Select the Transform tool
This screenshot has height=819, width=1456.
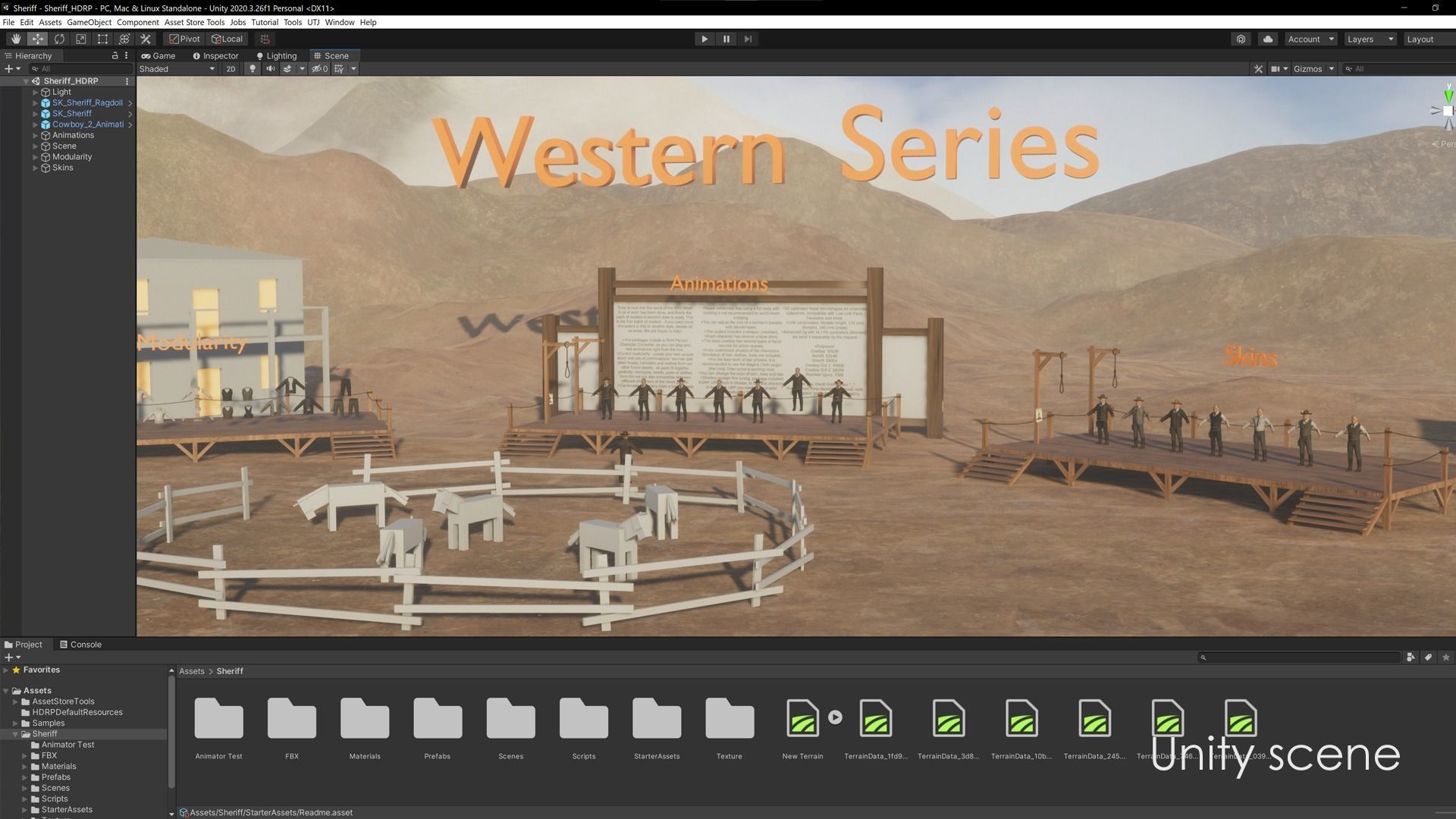tap(124, 39)
